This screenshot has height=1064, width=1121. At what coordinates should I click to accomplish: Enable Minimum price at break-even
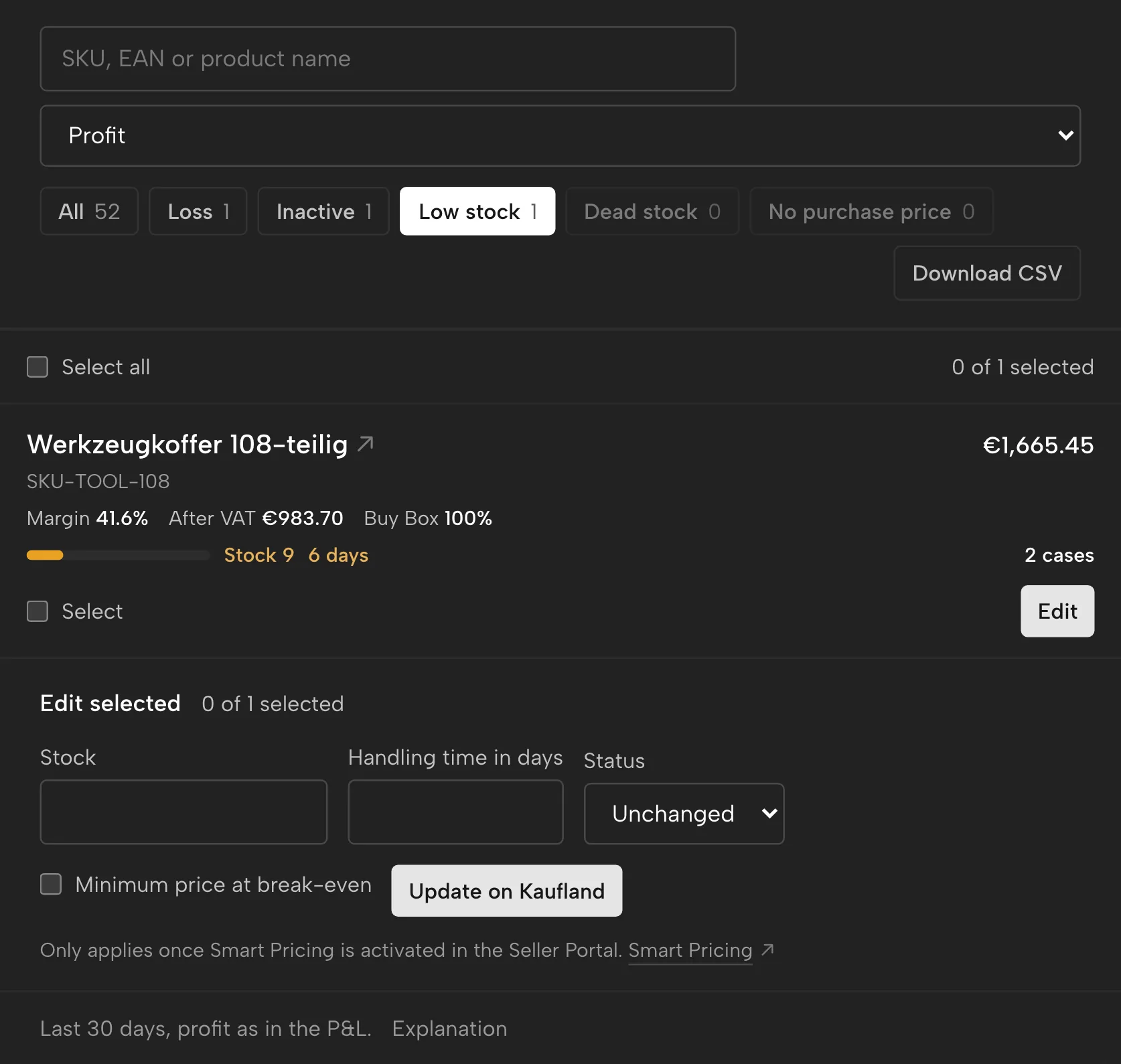[x=51, y=884]
